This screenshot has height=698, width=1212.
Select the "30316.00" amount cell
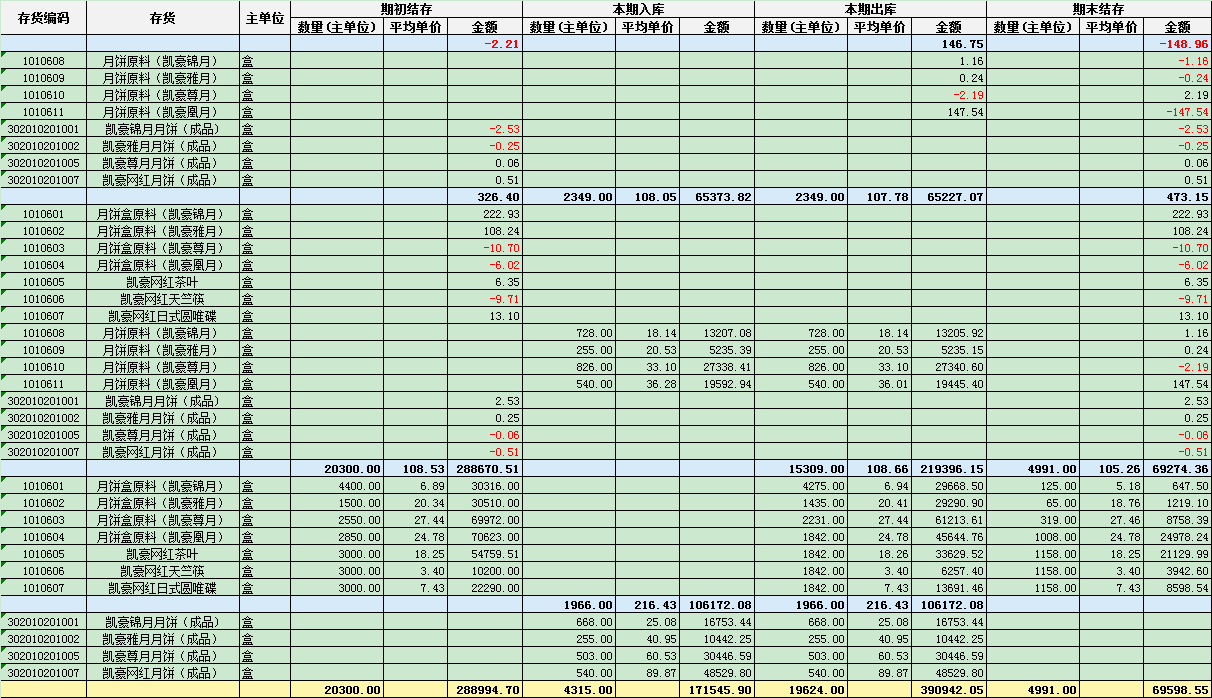click(x=483, y=486)
